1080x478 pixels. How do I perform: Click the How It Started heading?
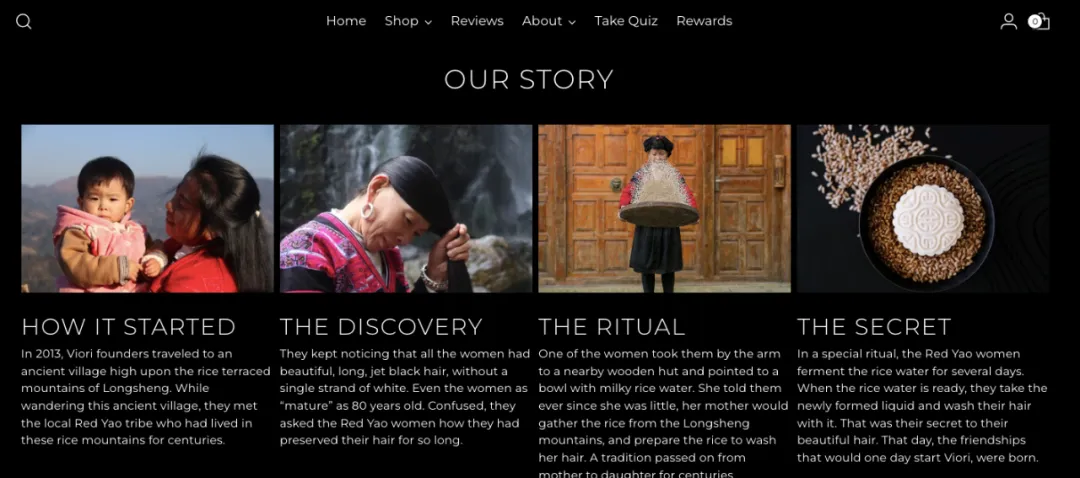tap(129, 326)
